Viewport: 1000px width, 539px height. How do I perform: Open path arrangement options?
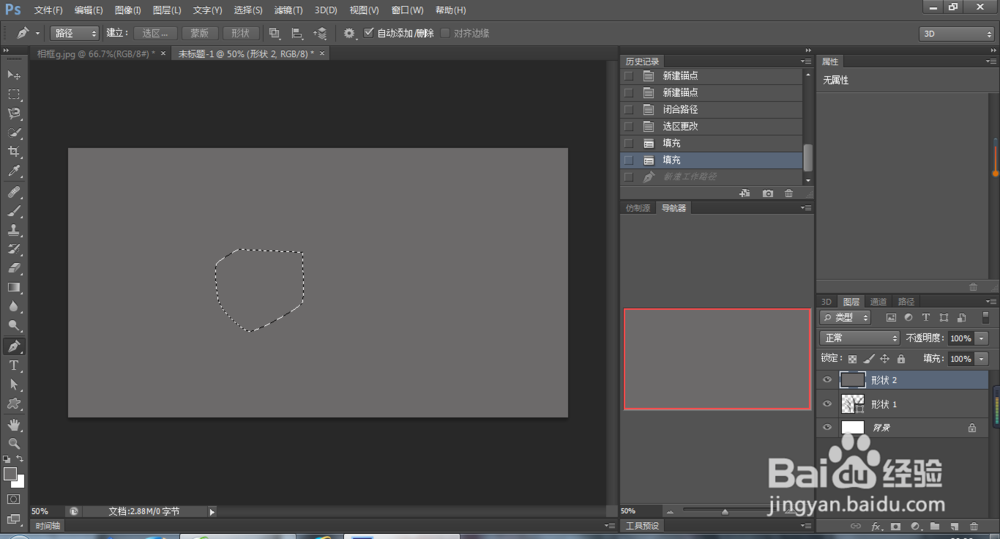320,33
